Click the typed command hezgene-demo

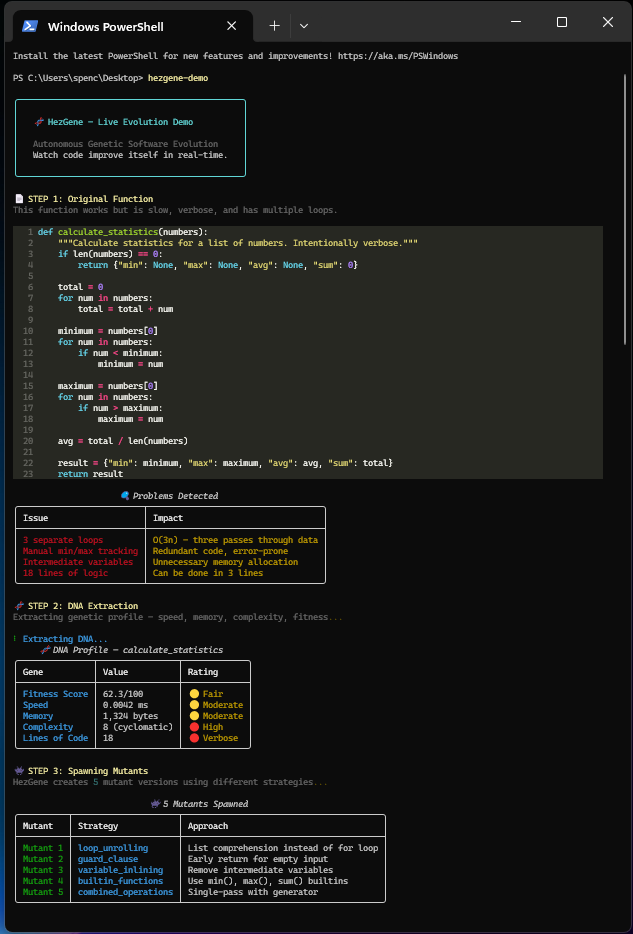coord(178,78)
